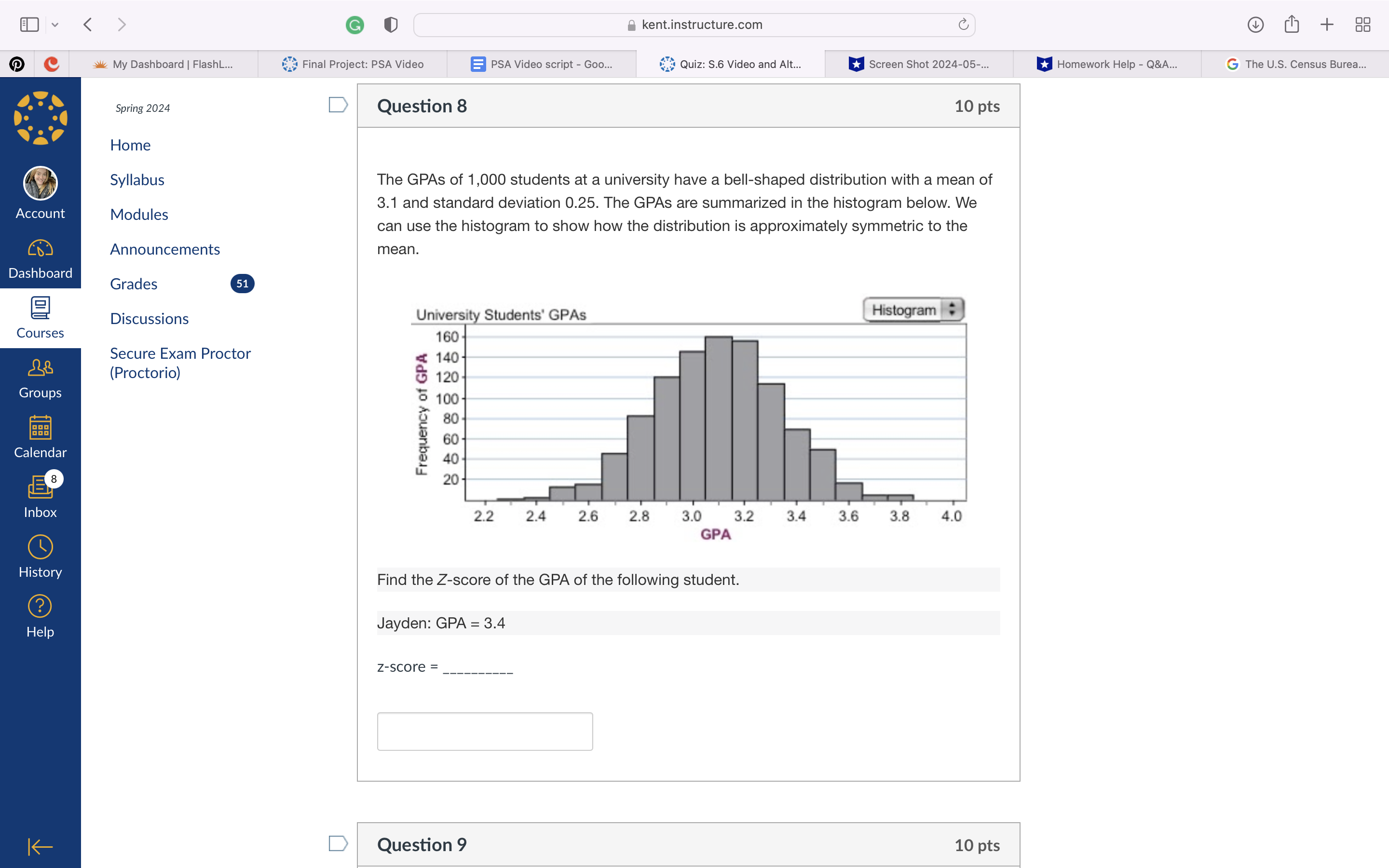Toggle the Grammarly browser extension
Screen dimensions: 1389x868
click(x=354, y=24)
